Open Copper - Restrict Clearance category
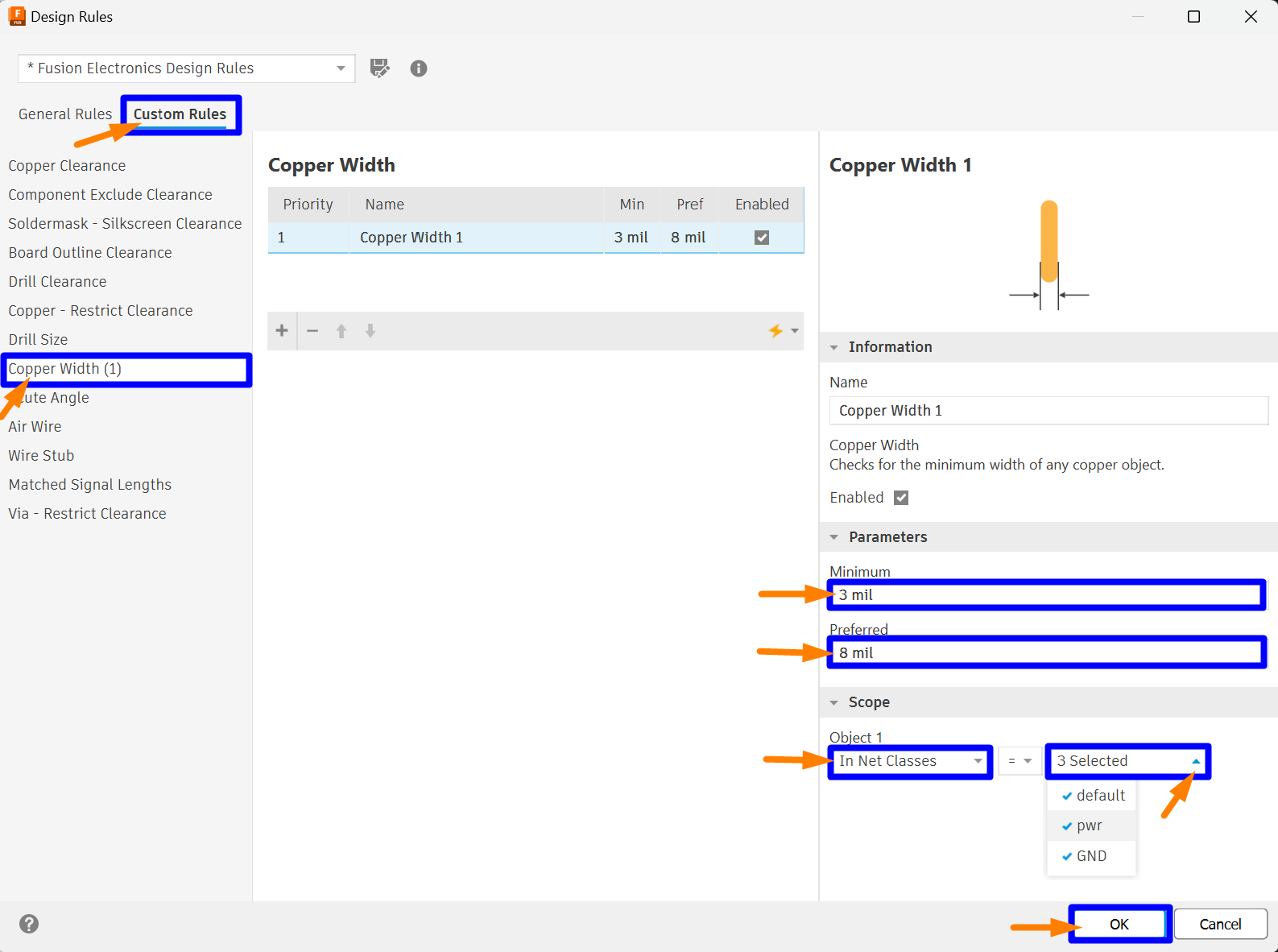 click(x=101, y=311)
